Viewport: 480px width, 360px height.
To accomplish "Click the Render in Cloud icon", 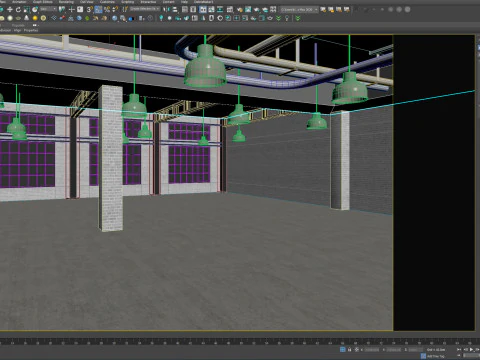I will click(265, 9).
